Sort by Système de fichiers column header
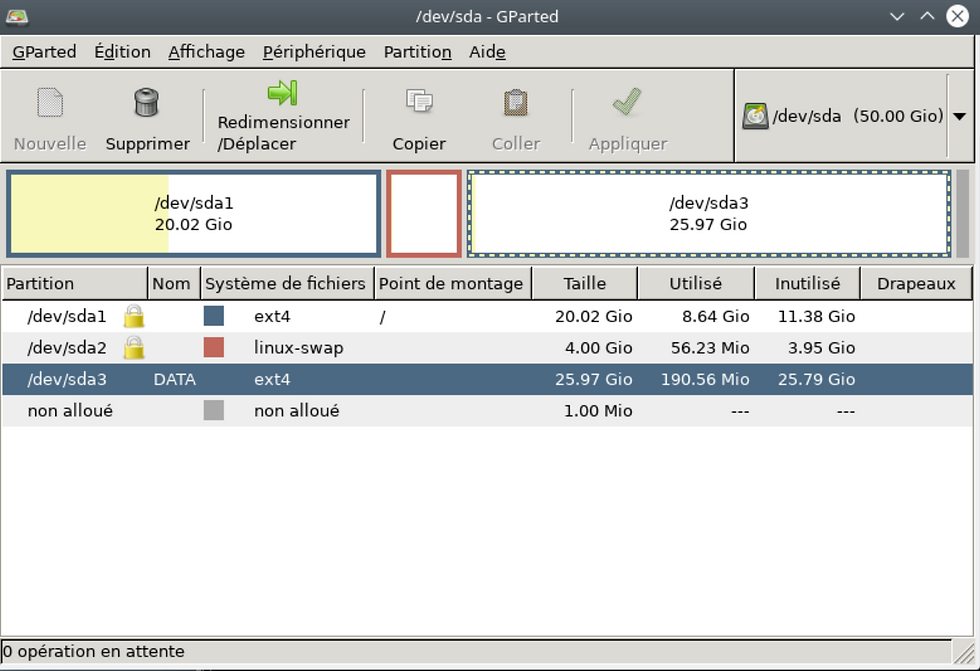 [x=287, y=284]
